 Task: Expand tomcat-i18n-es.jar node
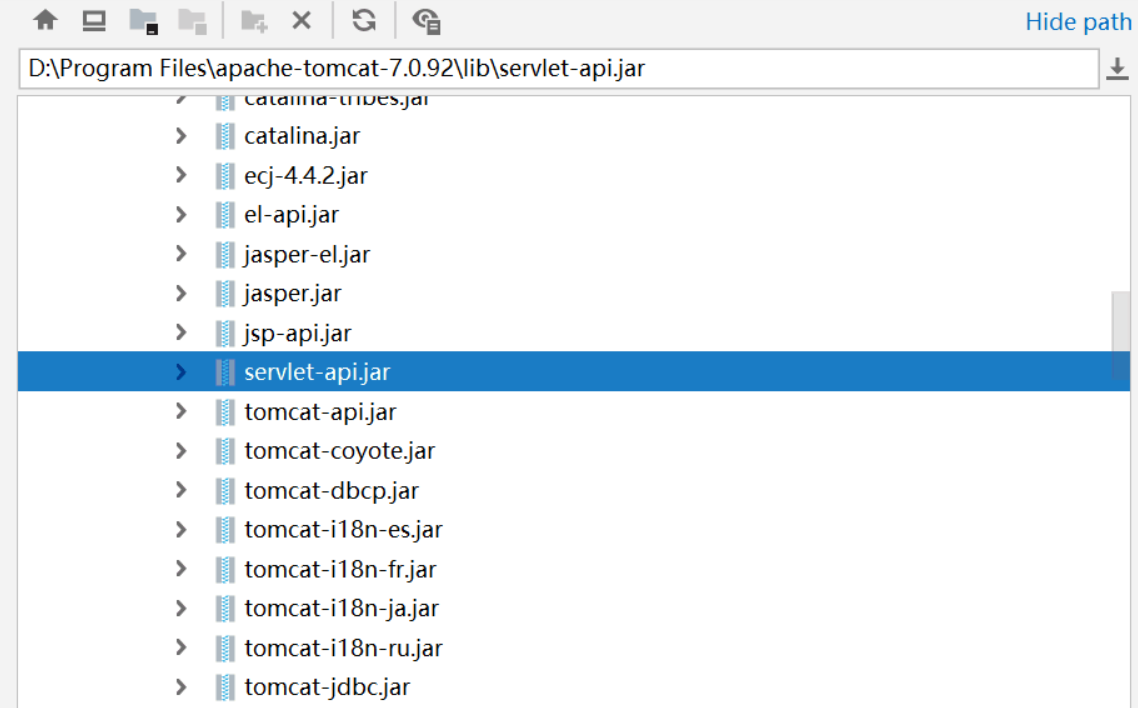(181, 530)
